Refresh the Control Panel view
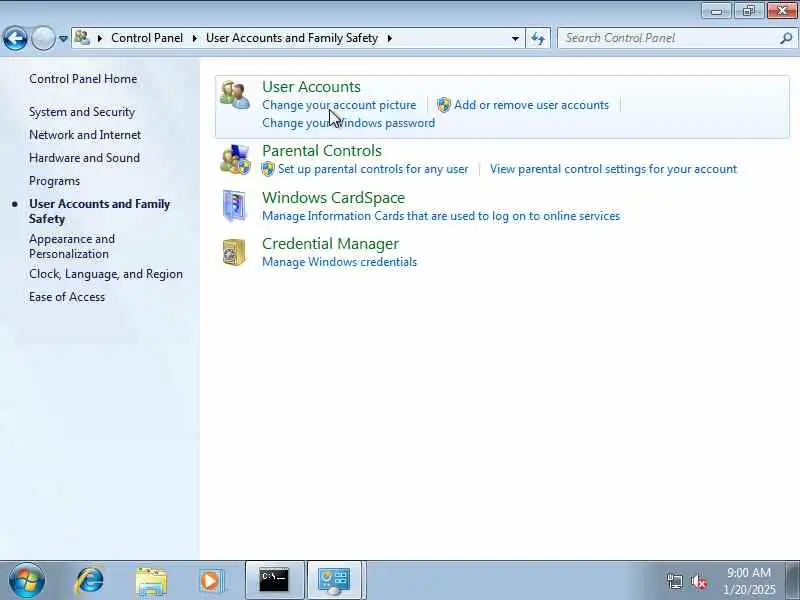Image resolution: width=800 pixels, height=600 pixels. click(538, 38)
